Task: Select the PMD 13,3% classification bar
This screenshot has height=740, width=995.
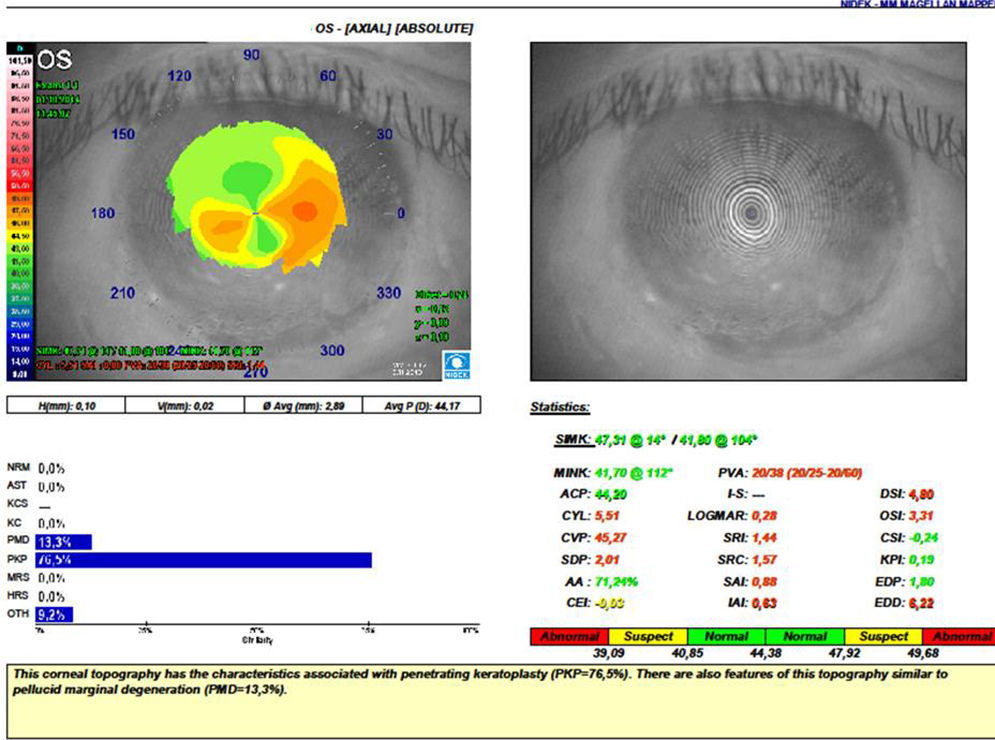Action: pyautogui.click(x=63, y=542)
